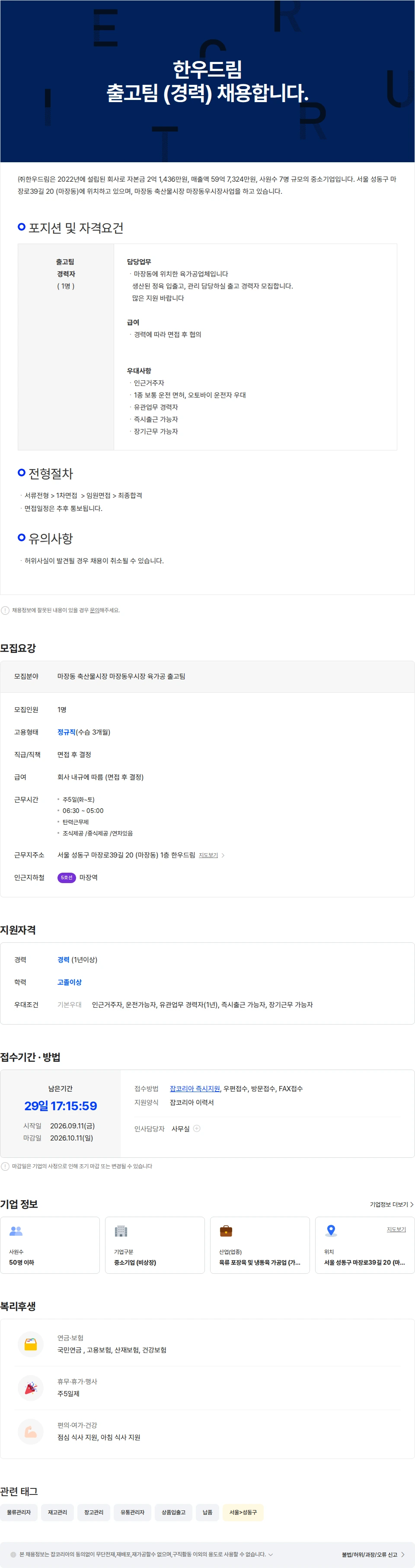Select the 유통관리자 tag
This screenshot has height=1568, width=415.
point(133,1513)
